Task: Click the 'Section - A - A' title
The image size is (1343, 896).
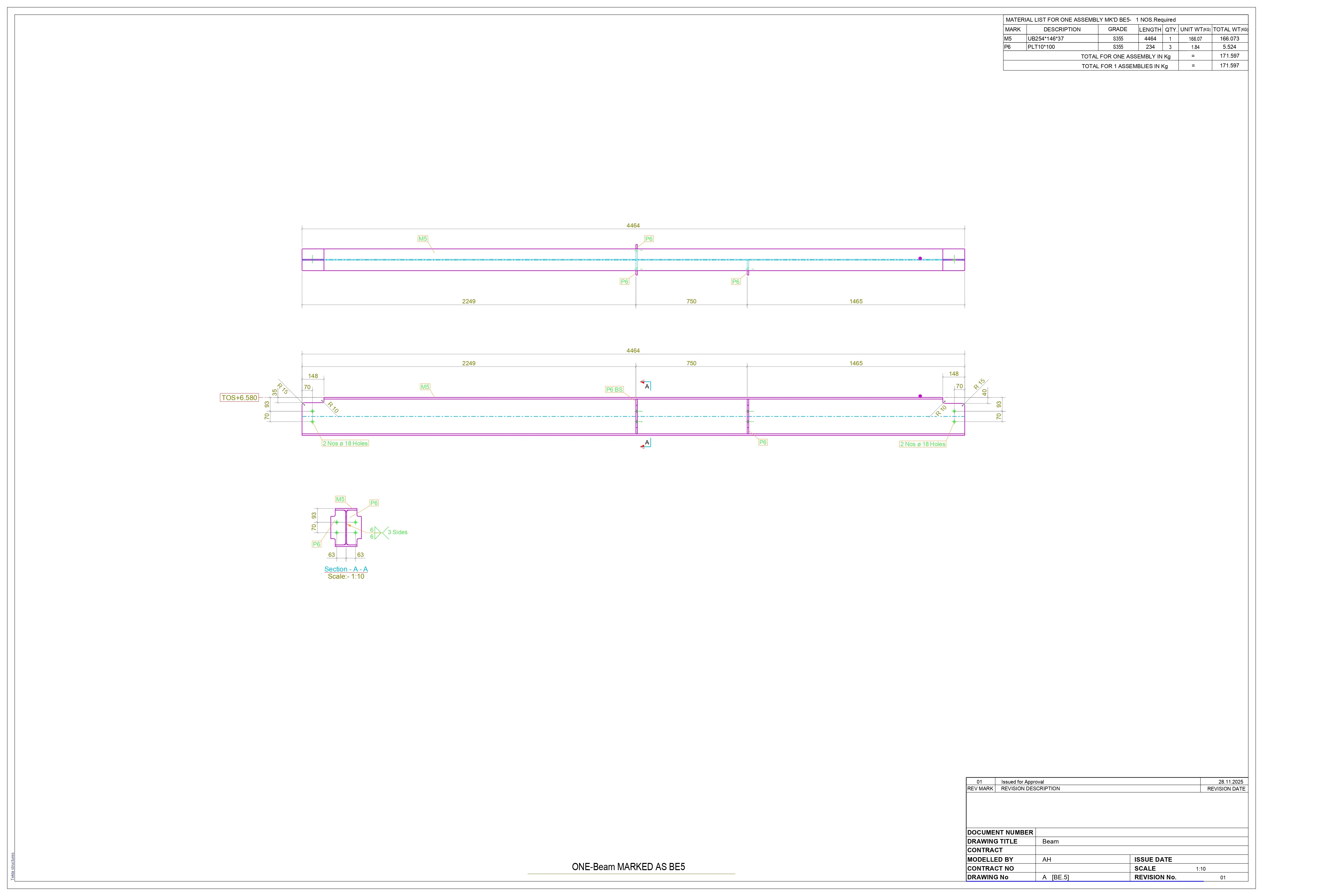Action: [x=346, y=569]
